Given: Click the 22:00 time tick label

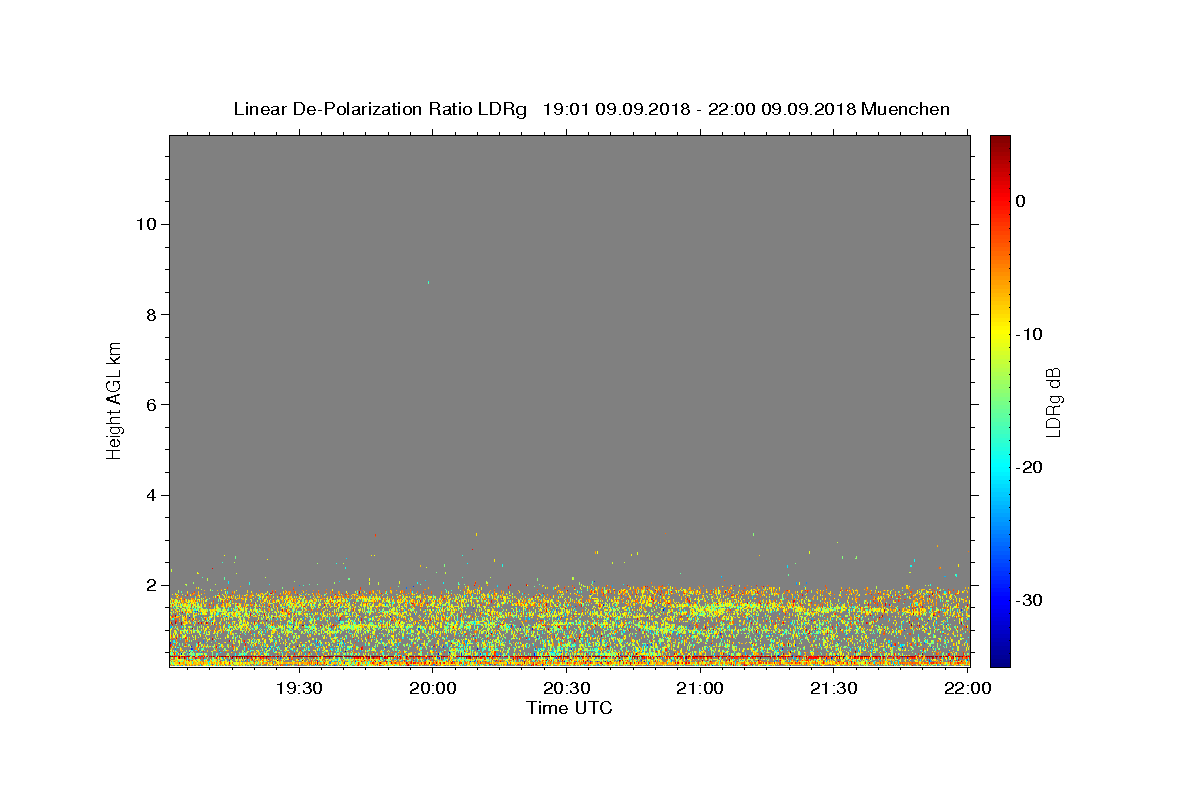Looking at the screenshot, I should coord(968,688).
